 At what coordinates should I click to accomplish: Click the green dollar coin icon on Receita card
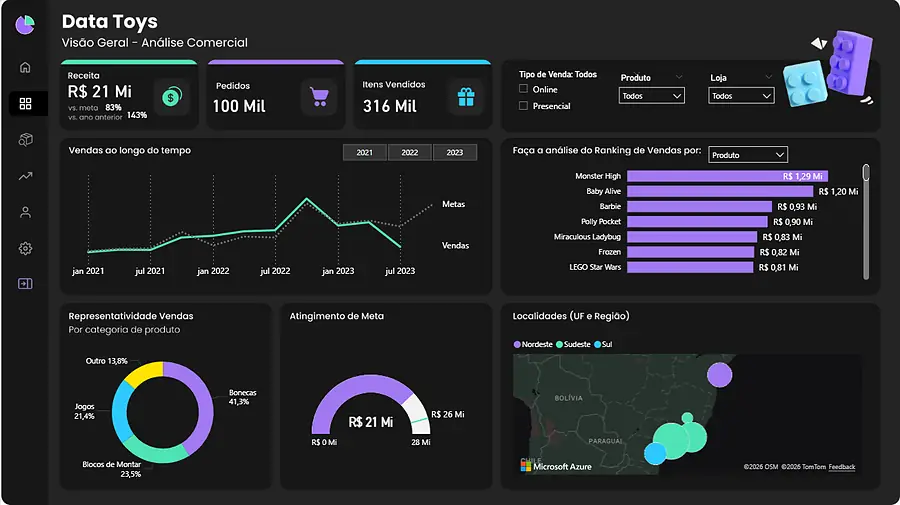point(171,97)
